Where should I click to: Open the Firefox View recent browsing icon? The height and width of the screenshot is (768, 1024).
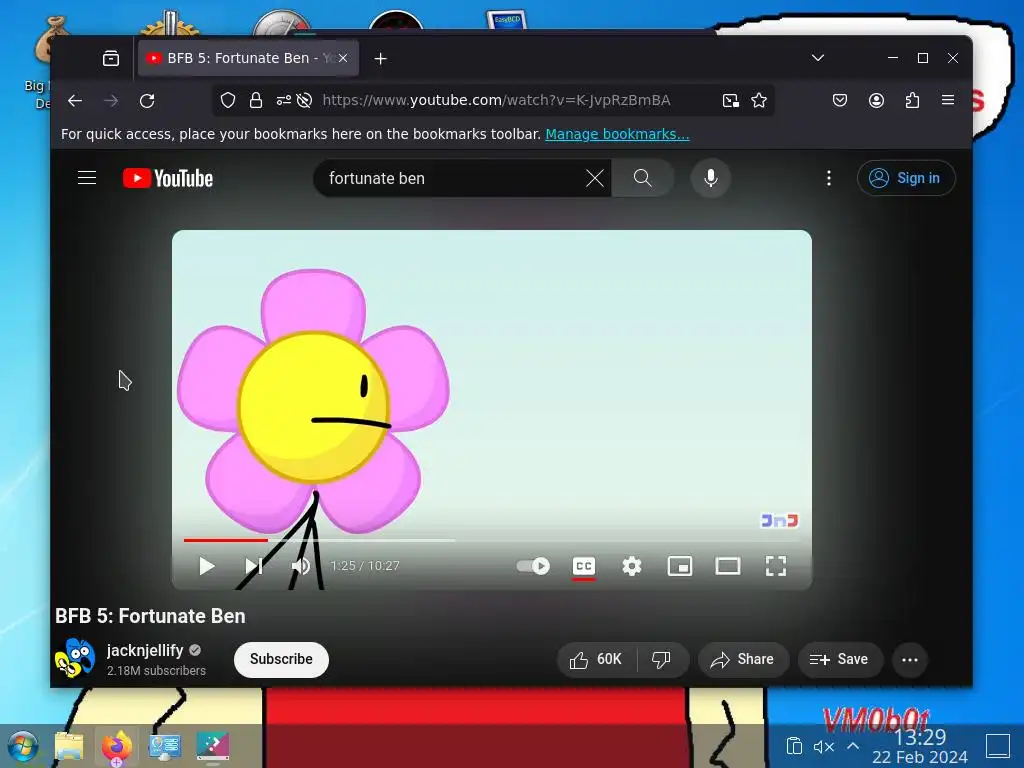(x=111, y=58)
